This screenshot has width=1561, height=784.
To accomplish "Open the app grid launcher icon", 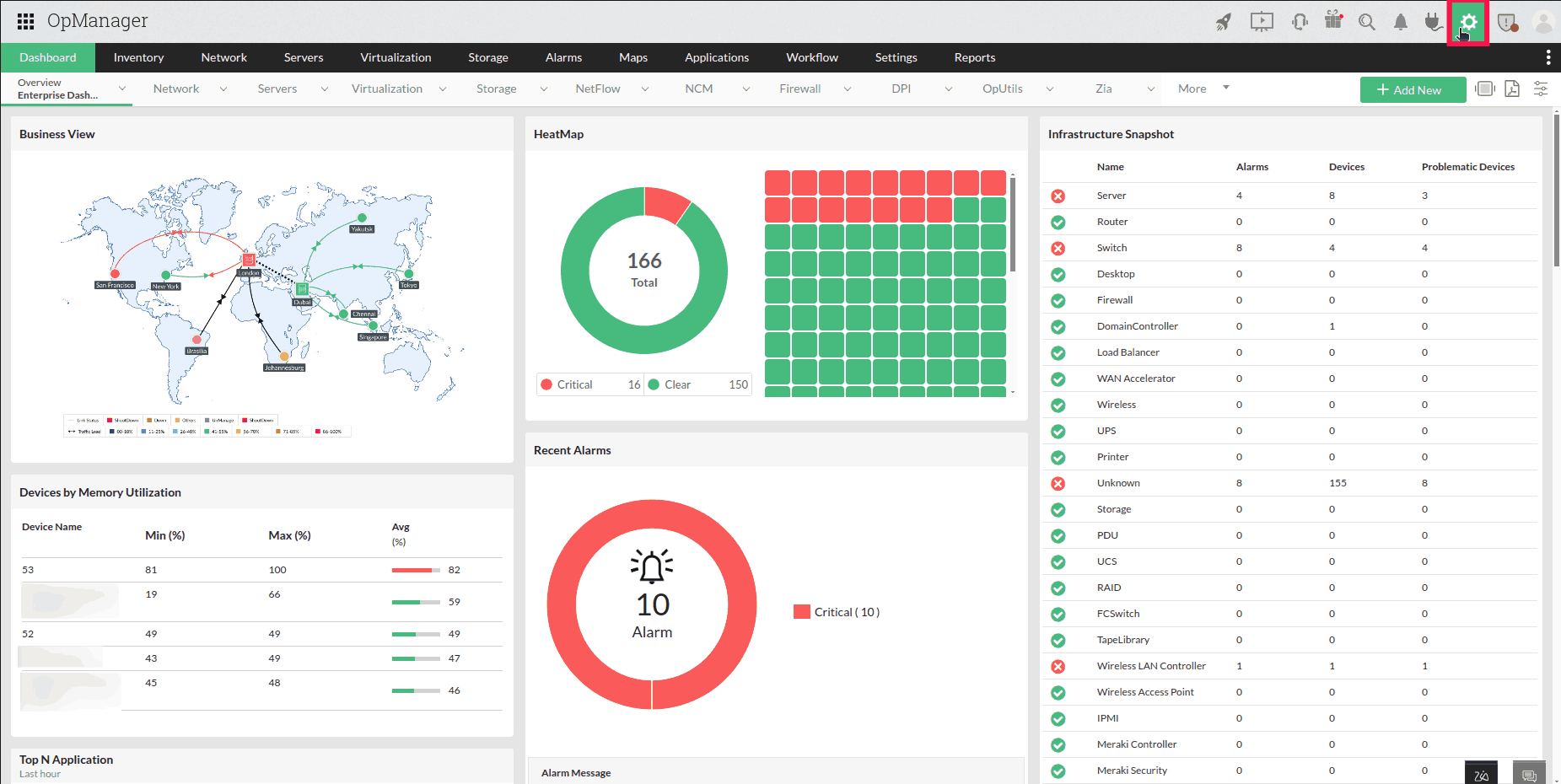I will 25,21.
